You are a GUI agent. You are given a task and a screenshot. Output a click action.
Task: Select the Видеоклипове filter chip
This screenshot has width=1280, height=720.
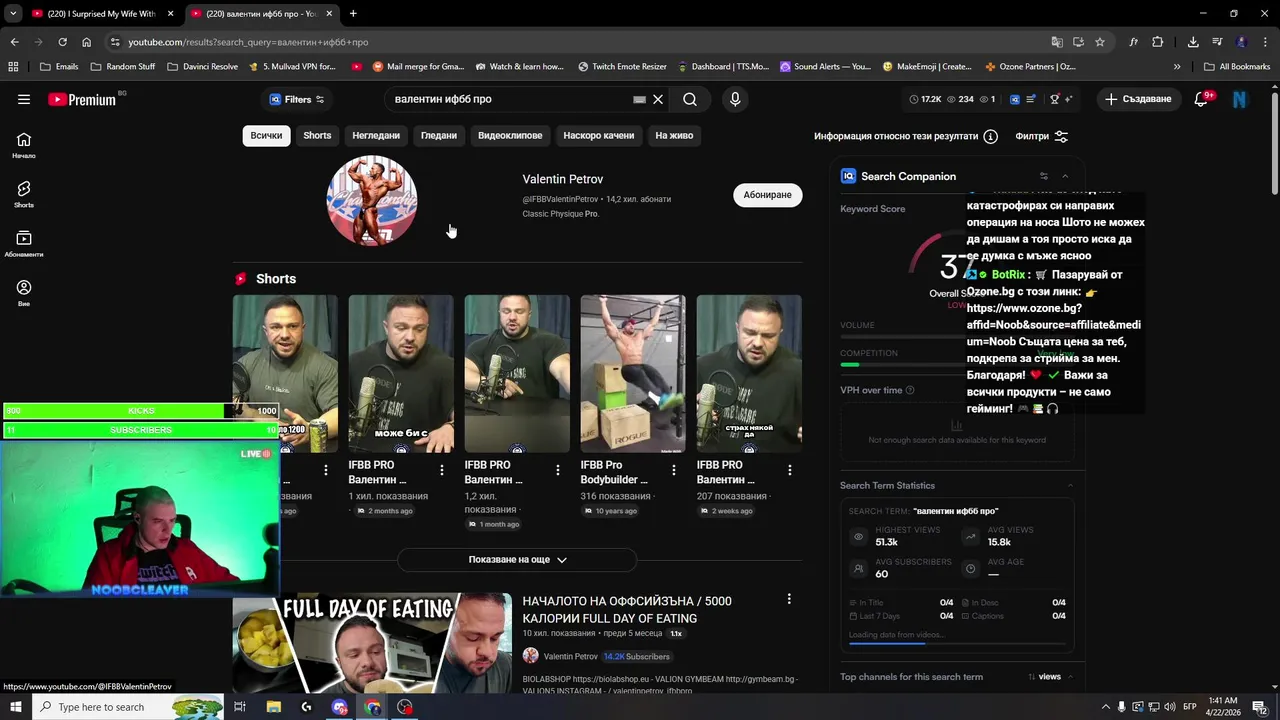click(x=510, y=135)
